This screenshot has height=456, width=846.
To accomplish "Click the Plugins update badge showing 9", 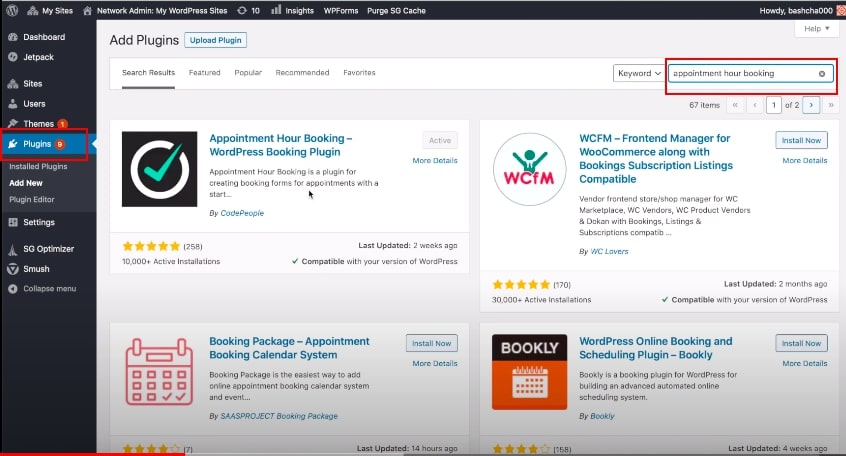I will [x=60, y=144].
